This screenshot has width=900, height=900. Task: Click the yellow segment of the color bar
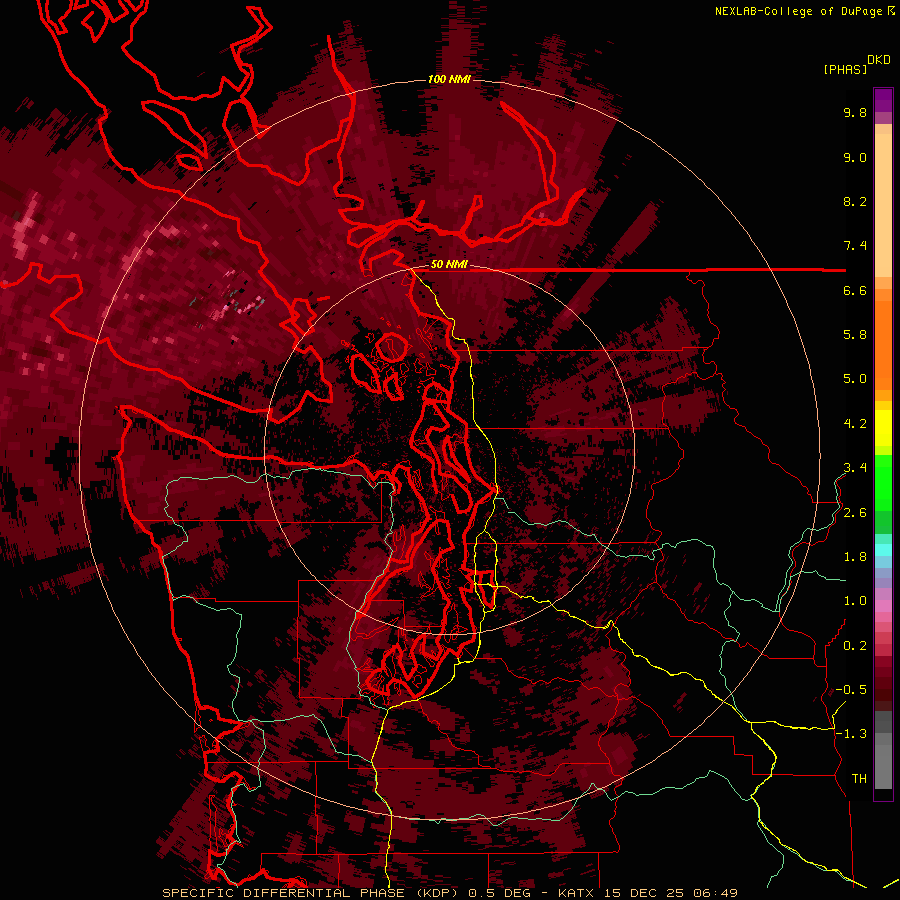coord(883,428)
